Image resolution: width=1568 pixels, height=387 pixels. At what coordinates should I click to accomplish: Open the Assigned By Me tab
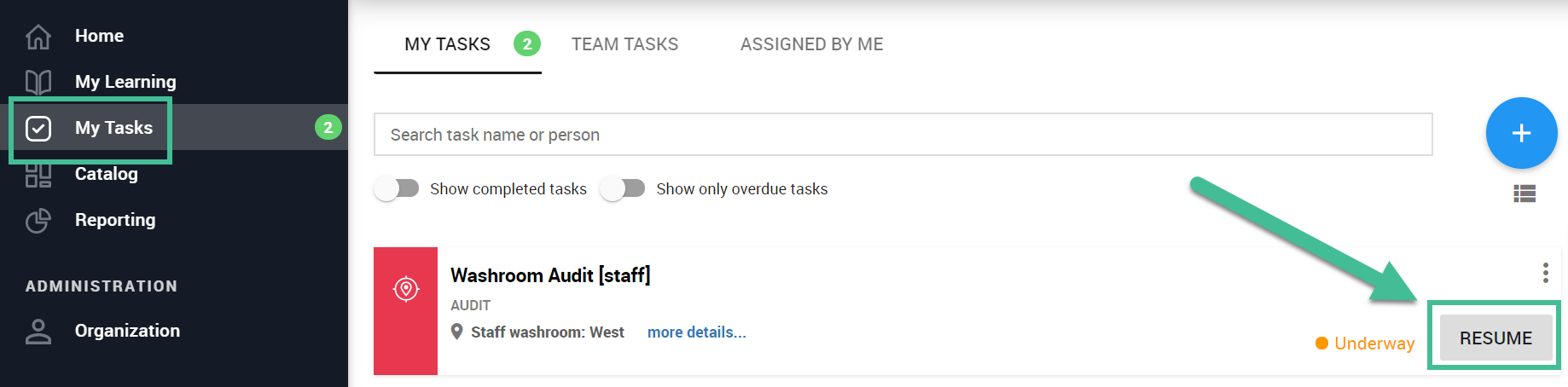coord(811,44)
